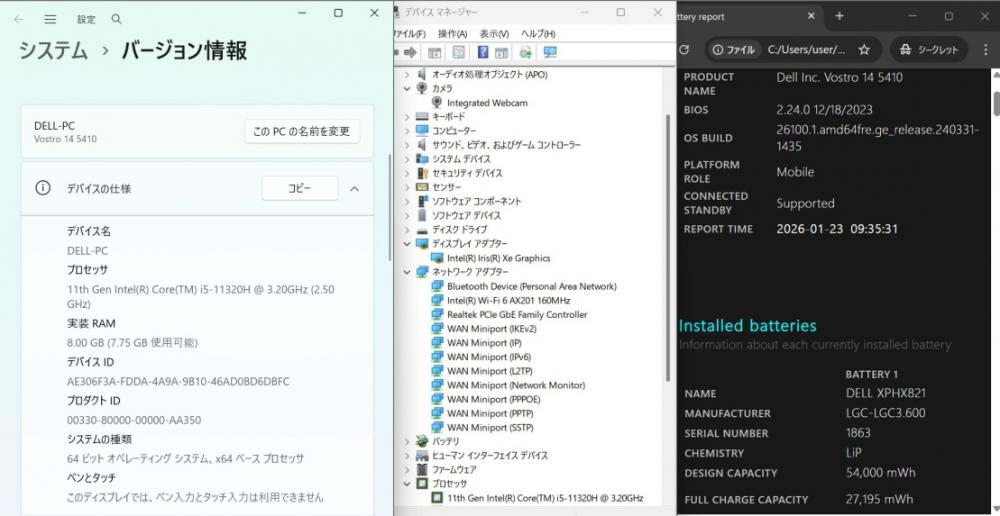This screenshot has width=1000, height=516.
Task: Expand システム デバイス category
Action: pyautogui.click(x=408, y=159)
